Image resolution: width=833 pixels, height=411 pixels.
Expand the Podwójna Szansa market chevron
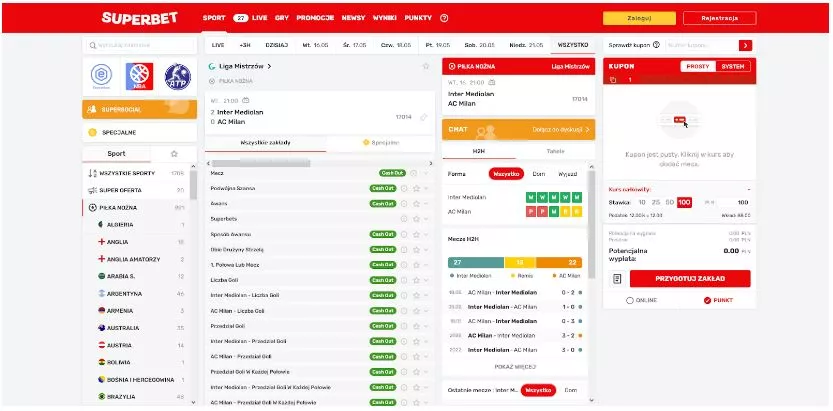tap(426, 189)
